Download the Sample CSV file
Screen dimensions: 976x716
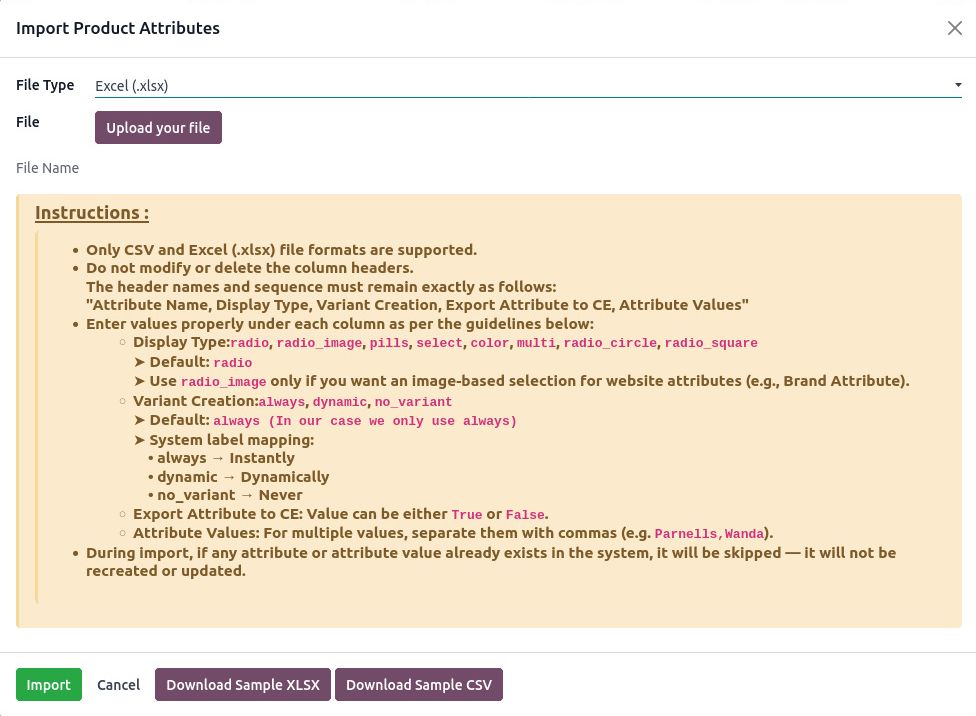[x=419, y=685]
